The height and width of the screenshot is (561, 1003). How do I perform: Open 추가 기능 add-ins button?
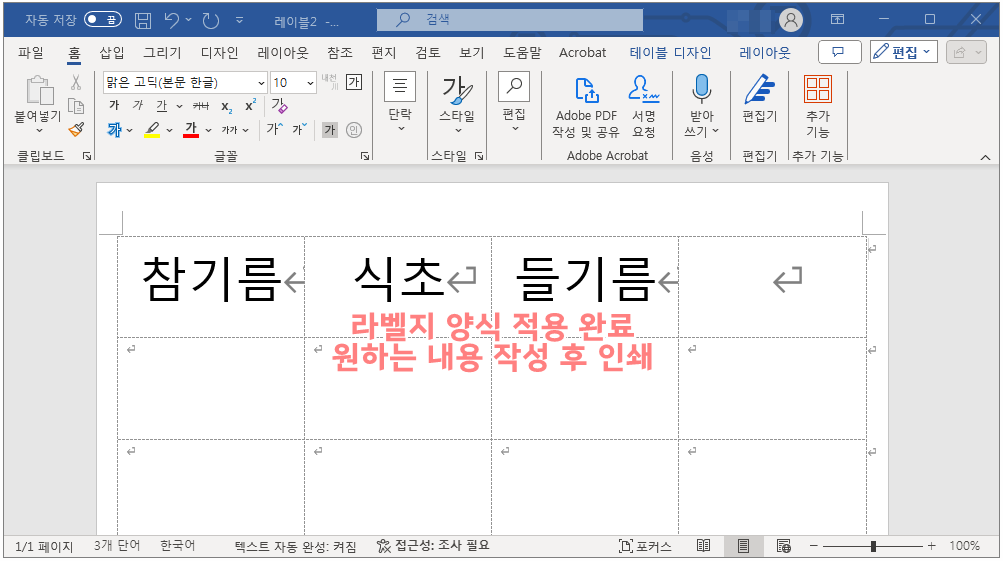coord(817,106)
